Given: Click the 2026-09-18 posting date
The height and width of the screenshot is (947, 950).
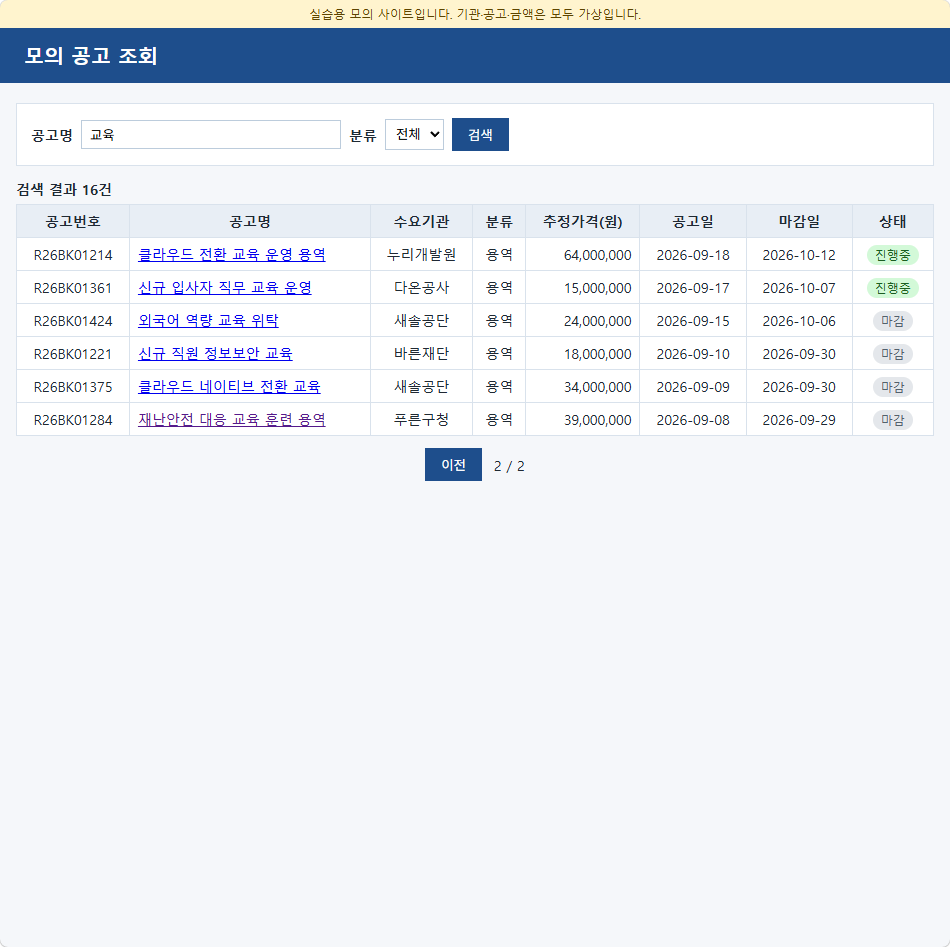Looking at the screenshot, I should (x=693, y=255).
